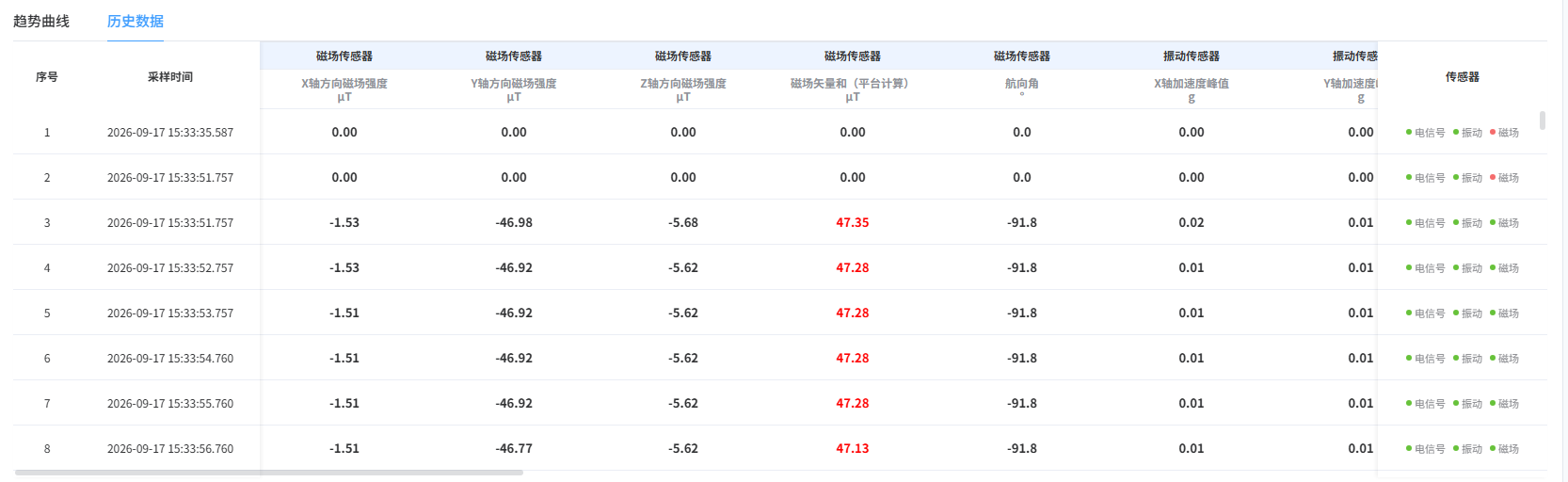This screenshot has width=1568, height=482.
Task: Click the horizontal scrollbar thumb below the table
Action: (x=269, y=473)
